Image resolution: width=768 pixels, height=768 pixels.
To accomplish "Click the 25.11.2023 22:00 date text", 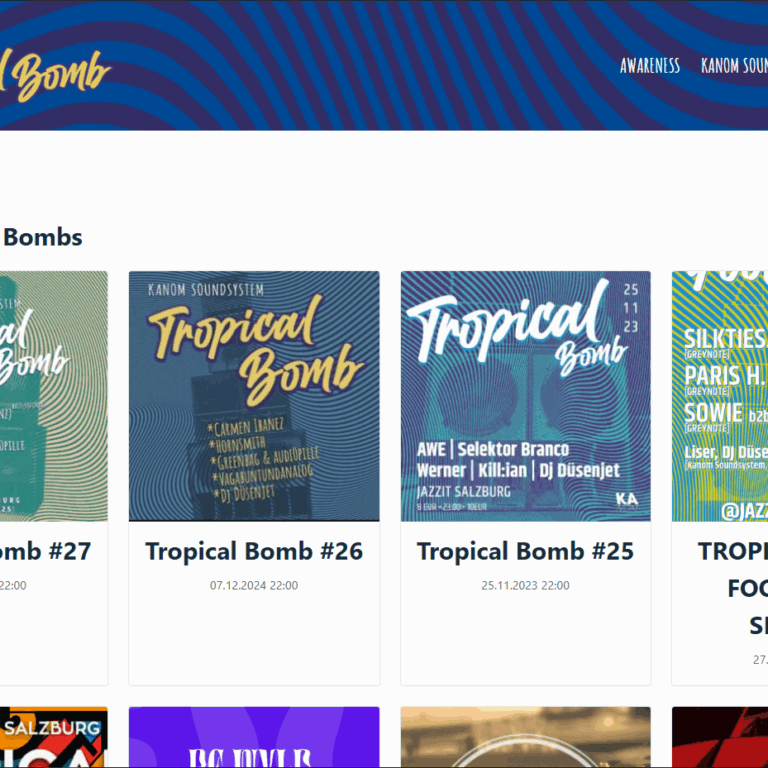I will coord(526,585).
